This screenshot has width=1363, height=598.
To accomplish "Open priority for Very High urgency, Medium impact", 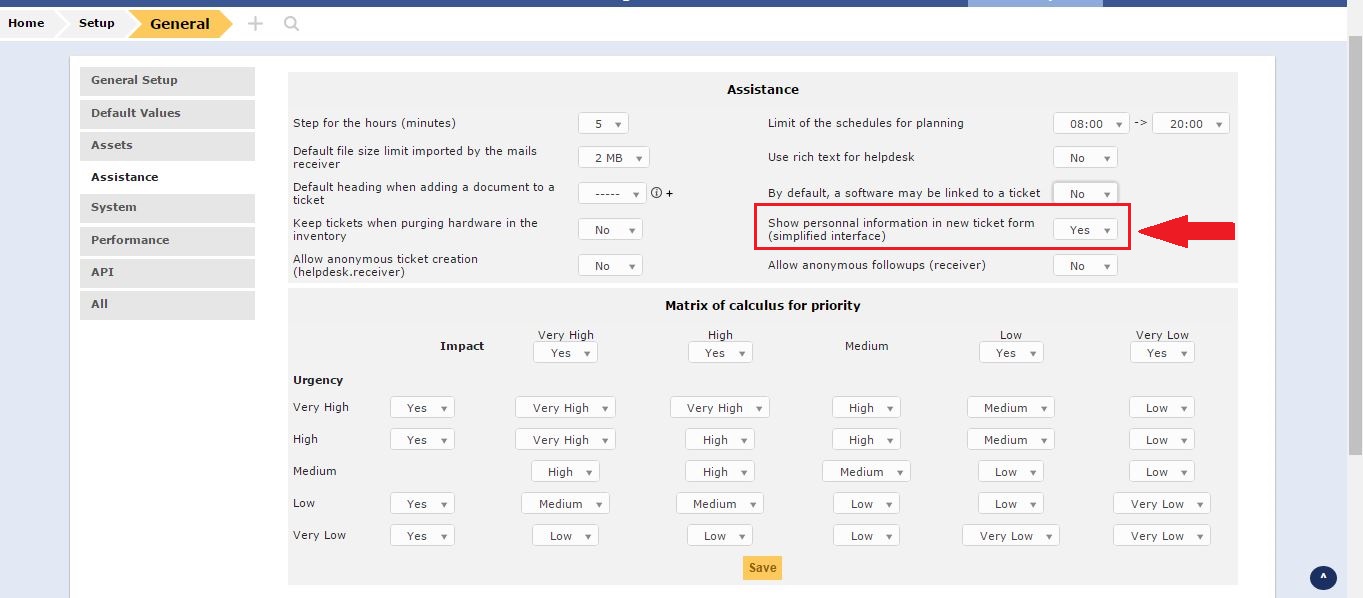I will [866, 408].
